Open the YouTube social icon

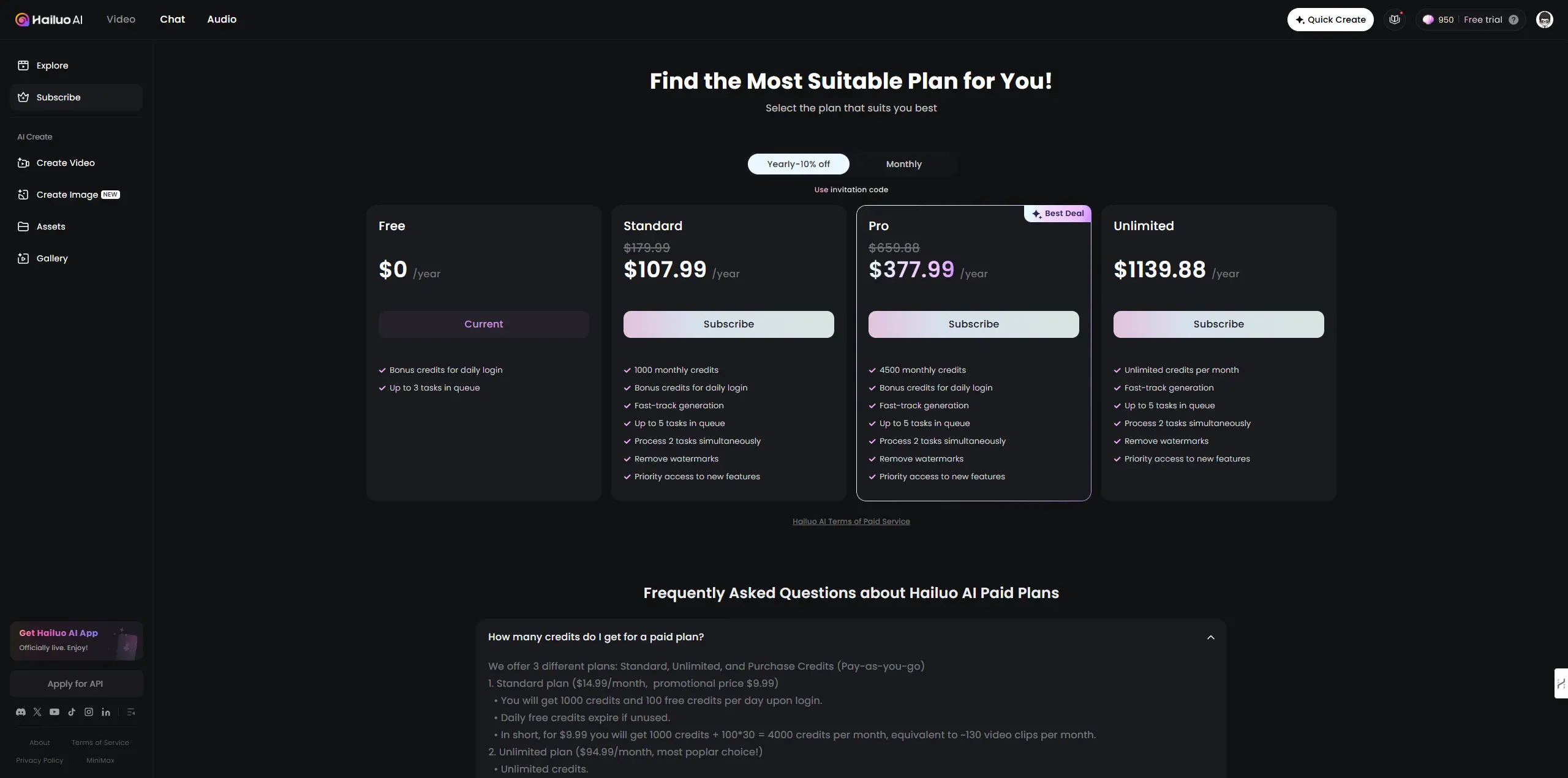(x=55, y=712)
